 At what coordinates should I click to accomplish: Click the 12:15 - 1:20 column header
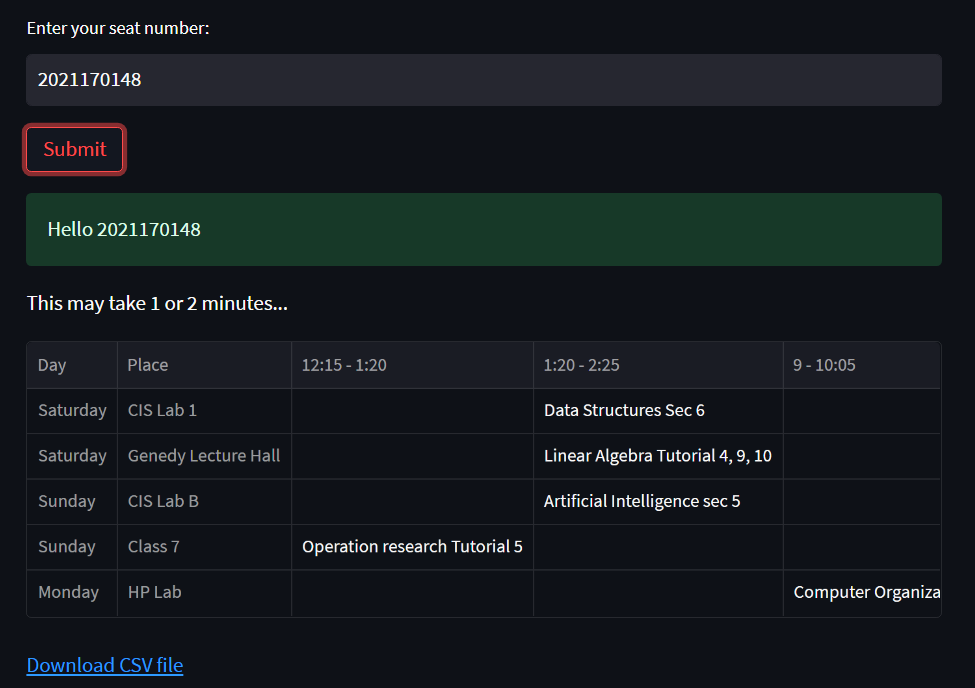click(x=343, y=365)
